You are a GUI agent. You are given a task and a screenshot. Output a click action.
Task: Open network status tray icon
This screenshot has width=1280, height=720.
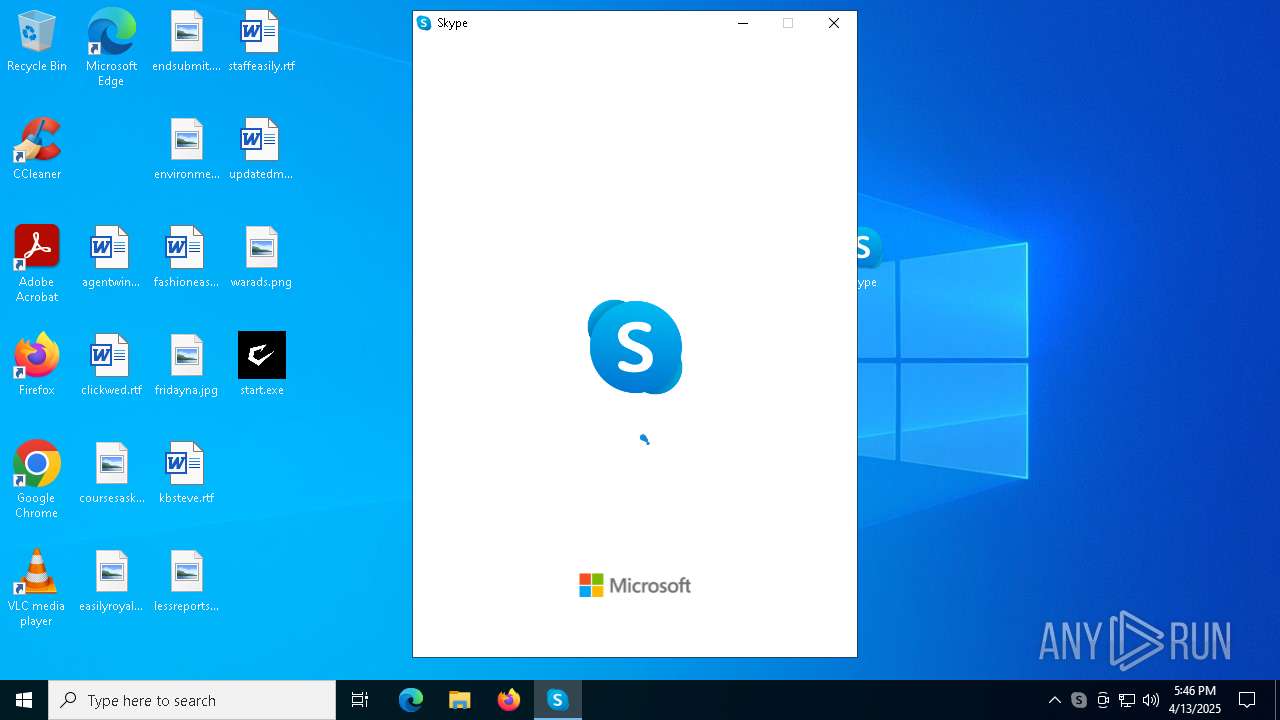point(1127,700)
